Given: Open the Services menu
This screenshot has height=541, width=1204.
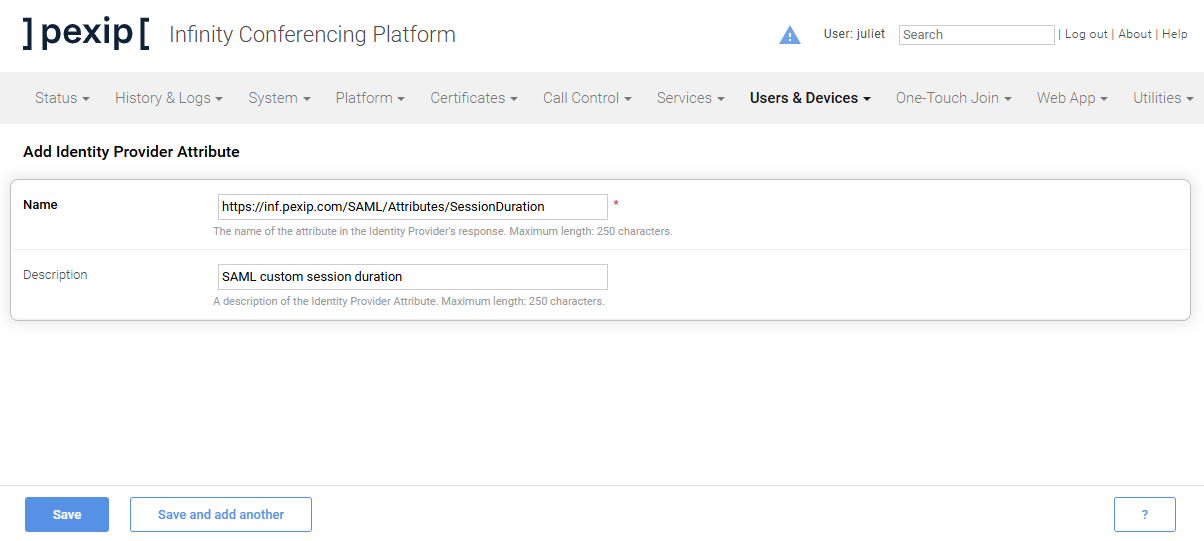Looking at the screenshot, I should click(690, 98).
